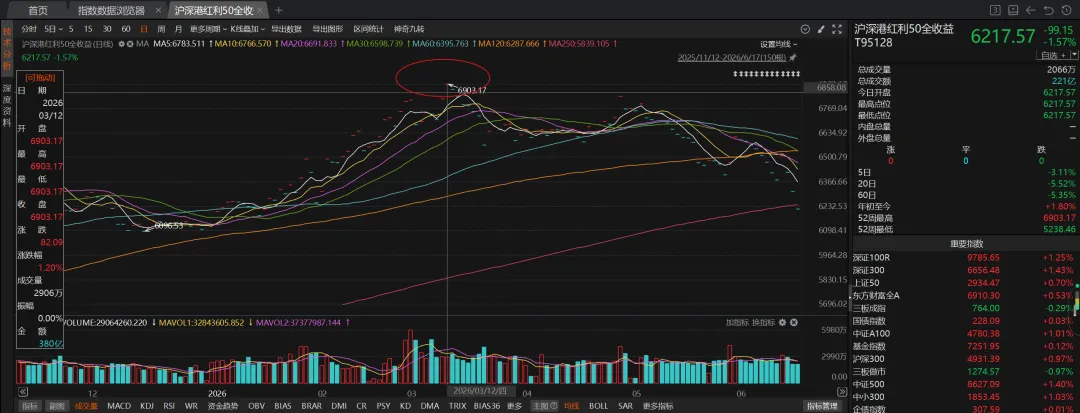Viewport: 1080px width, 413px height.
Task: Click the timeline scroll-left arrow
Action: click(23, 391)
